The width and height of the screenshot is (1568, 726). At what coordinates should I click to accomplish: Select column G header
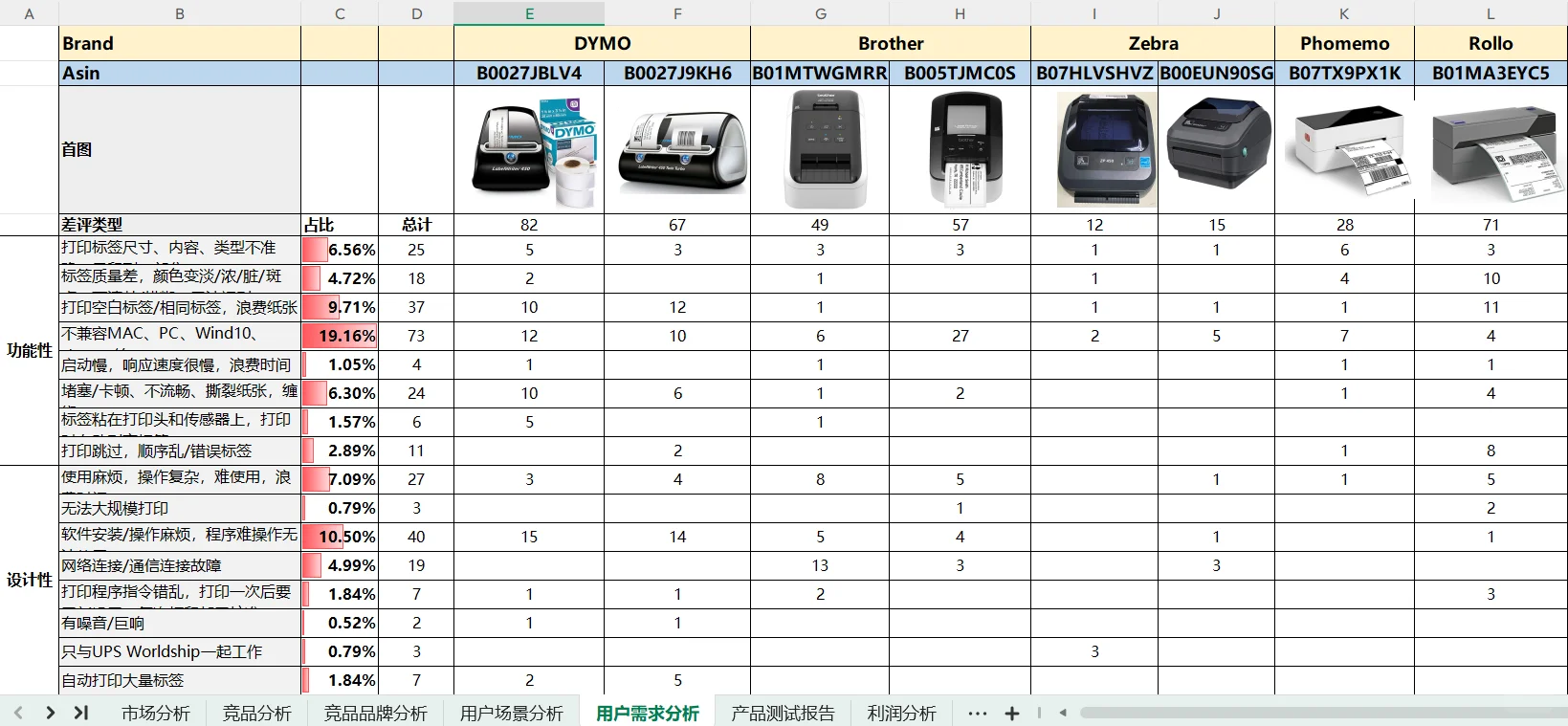pos(820,13)
